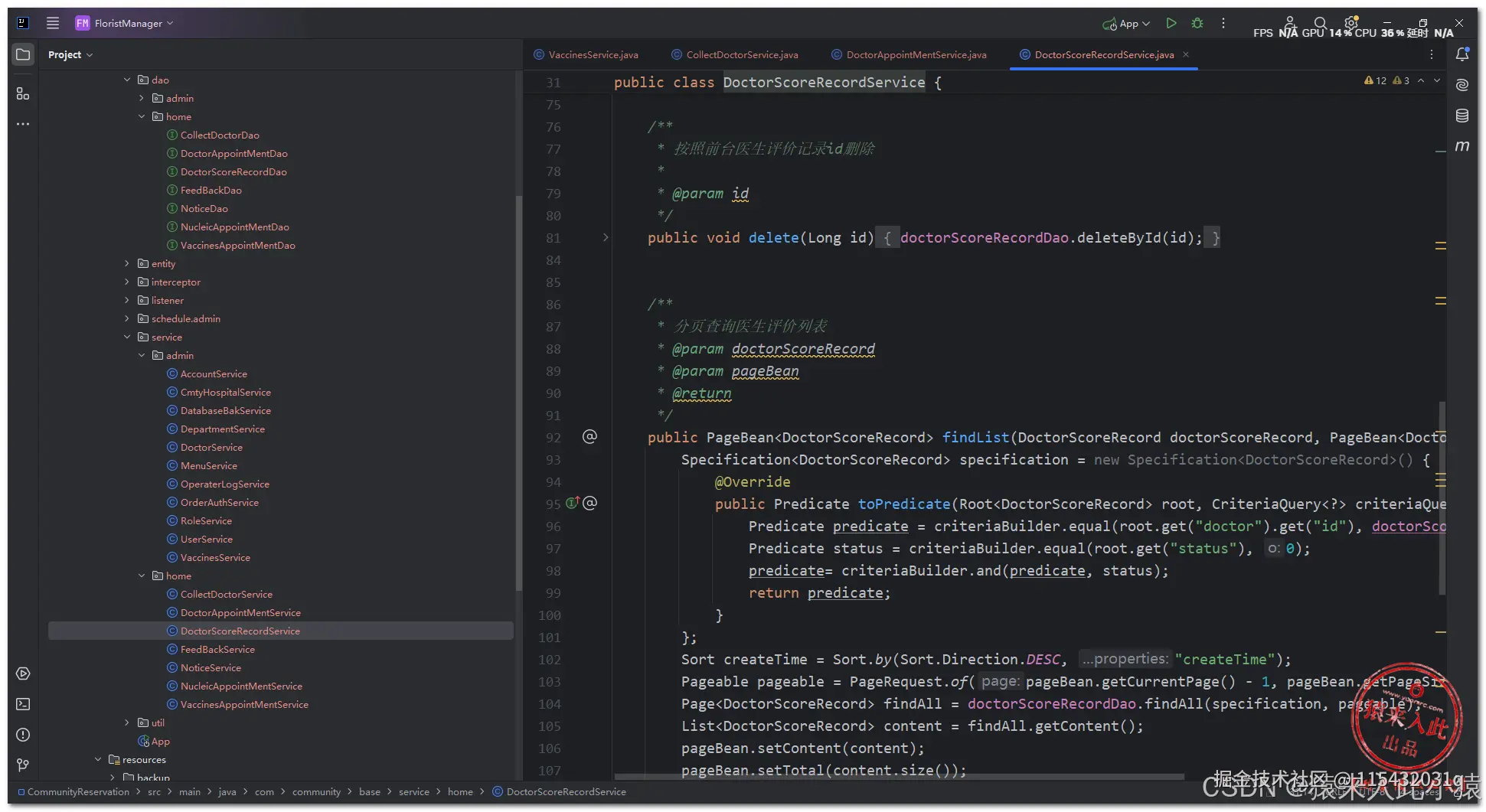Screen dimensions: 1486x812
Task: Run the App configuration
Action: pos(1171,24)
